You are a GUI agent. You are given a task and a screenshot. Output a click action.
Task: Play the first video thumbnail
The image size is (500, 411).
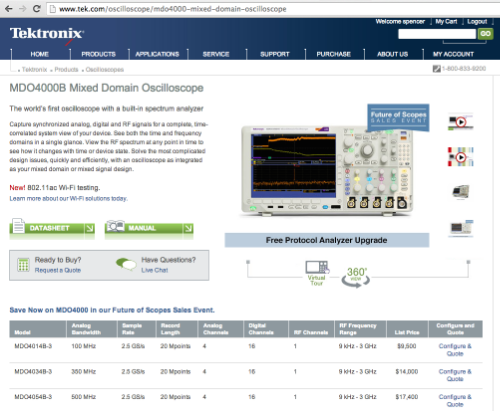461,122
